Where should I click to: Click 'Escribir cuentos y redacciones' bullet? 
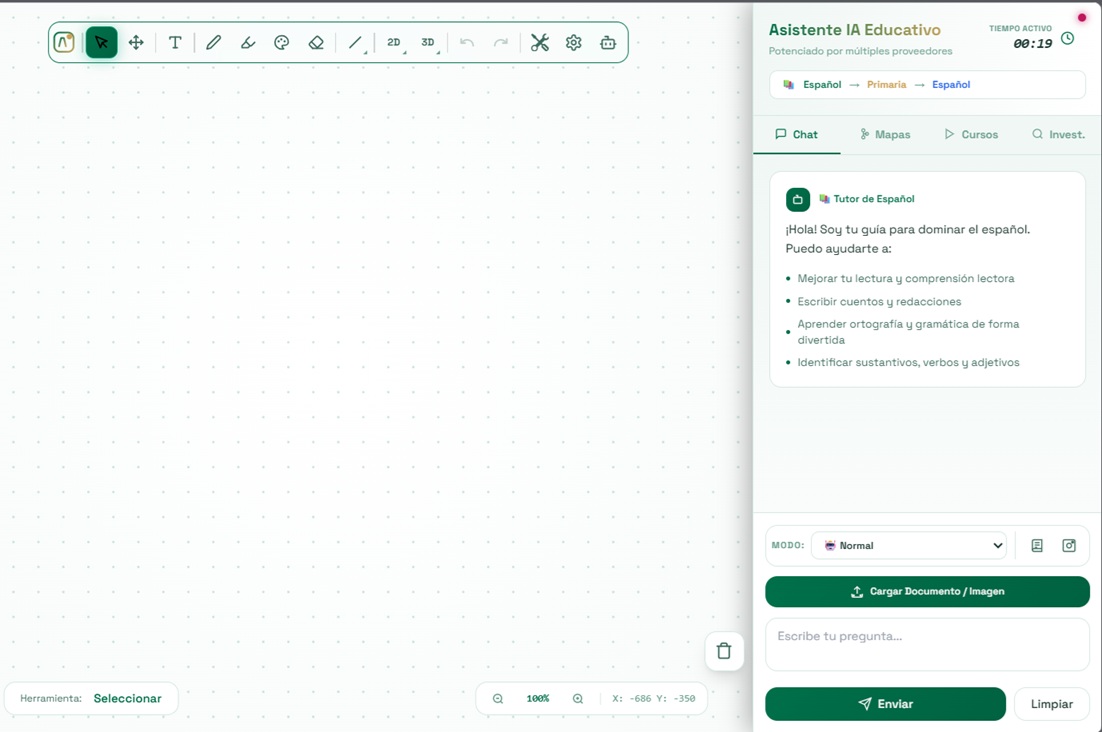879,301
